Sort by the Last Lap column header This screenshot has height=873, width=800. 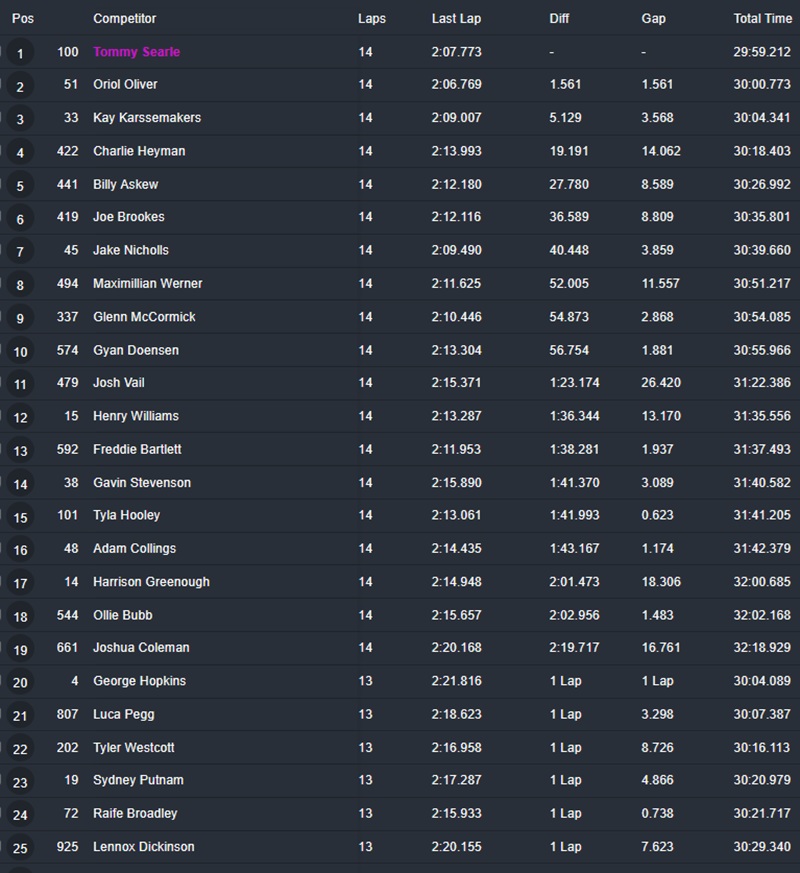pos(457,19)
